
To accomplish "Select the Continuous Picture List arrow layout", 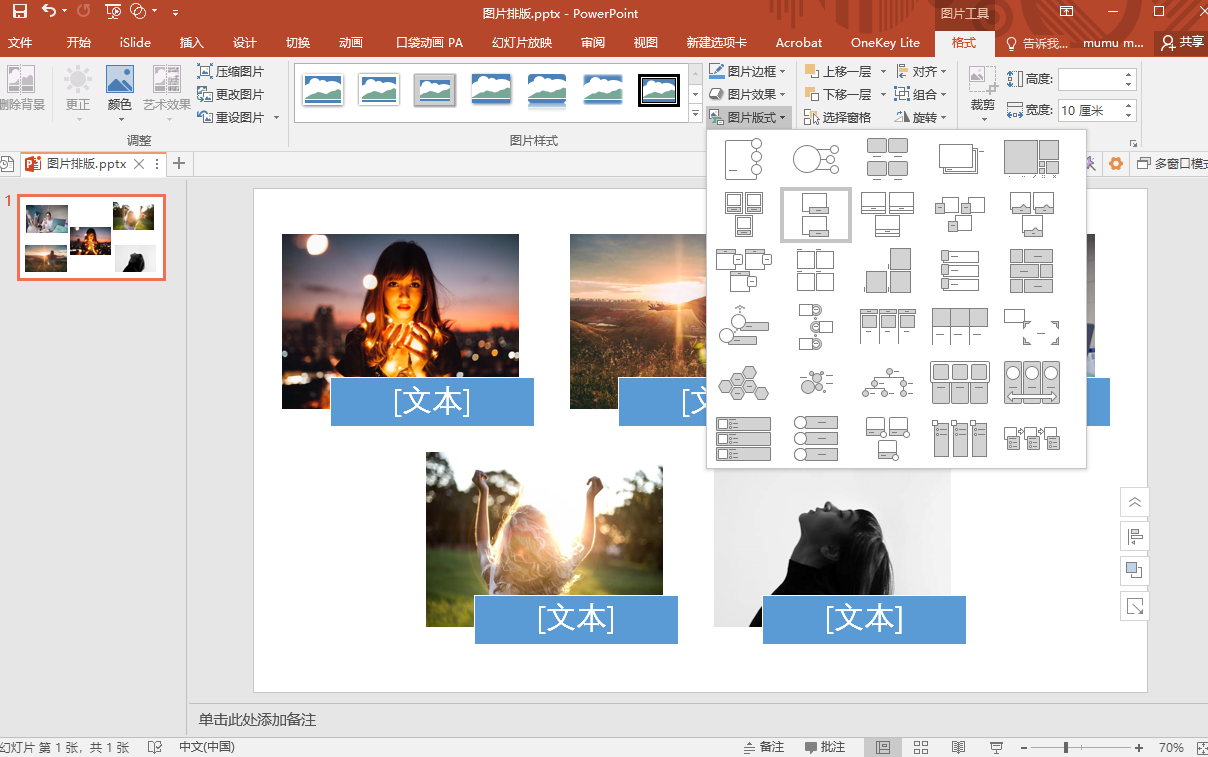I will coord(1032,383).
